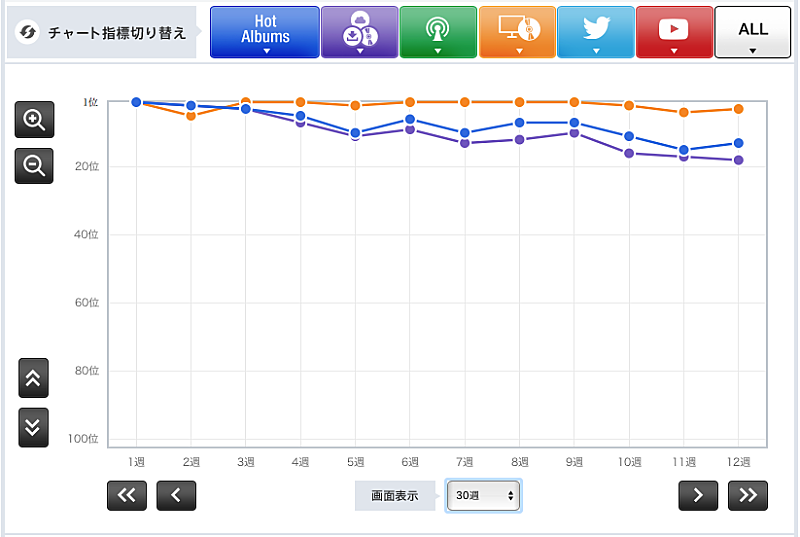Viewport: 800px width, 537px height.
Task: Click the purple data point at week 12
Action: click(738, 160)
